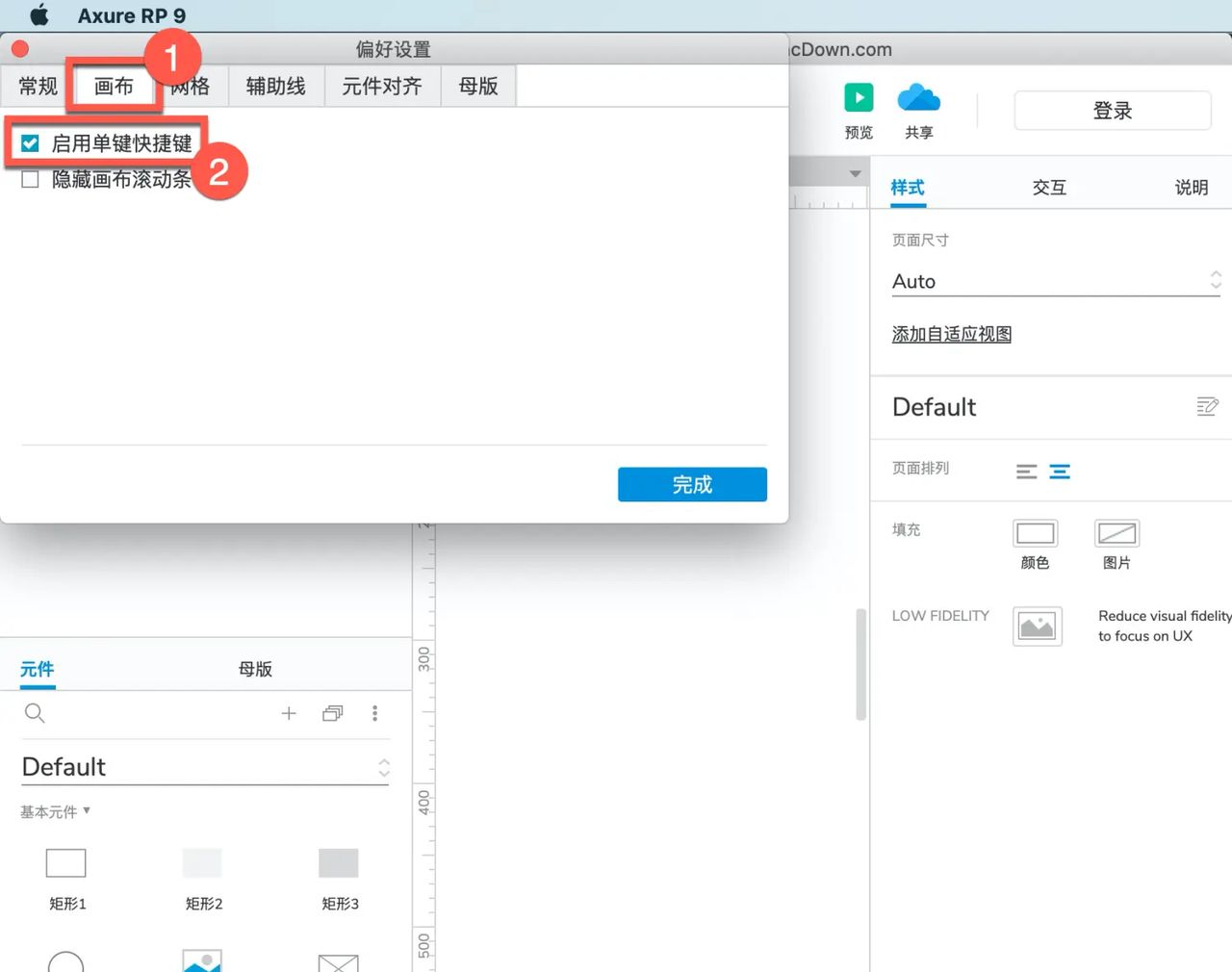This screenshot has height=972, width=1232.
Task: Open sharing via the 共享 cloud icon
Action: (x=917, y=97)
